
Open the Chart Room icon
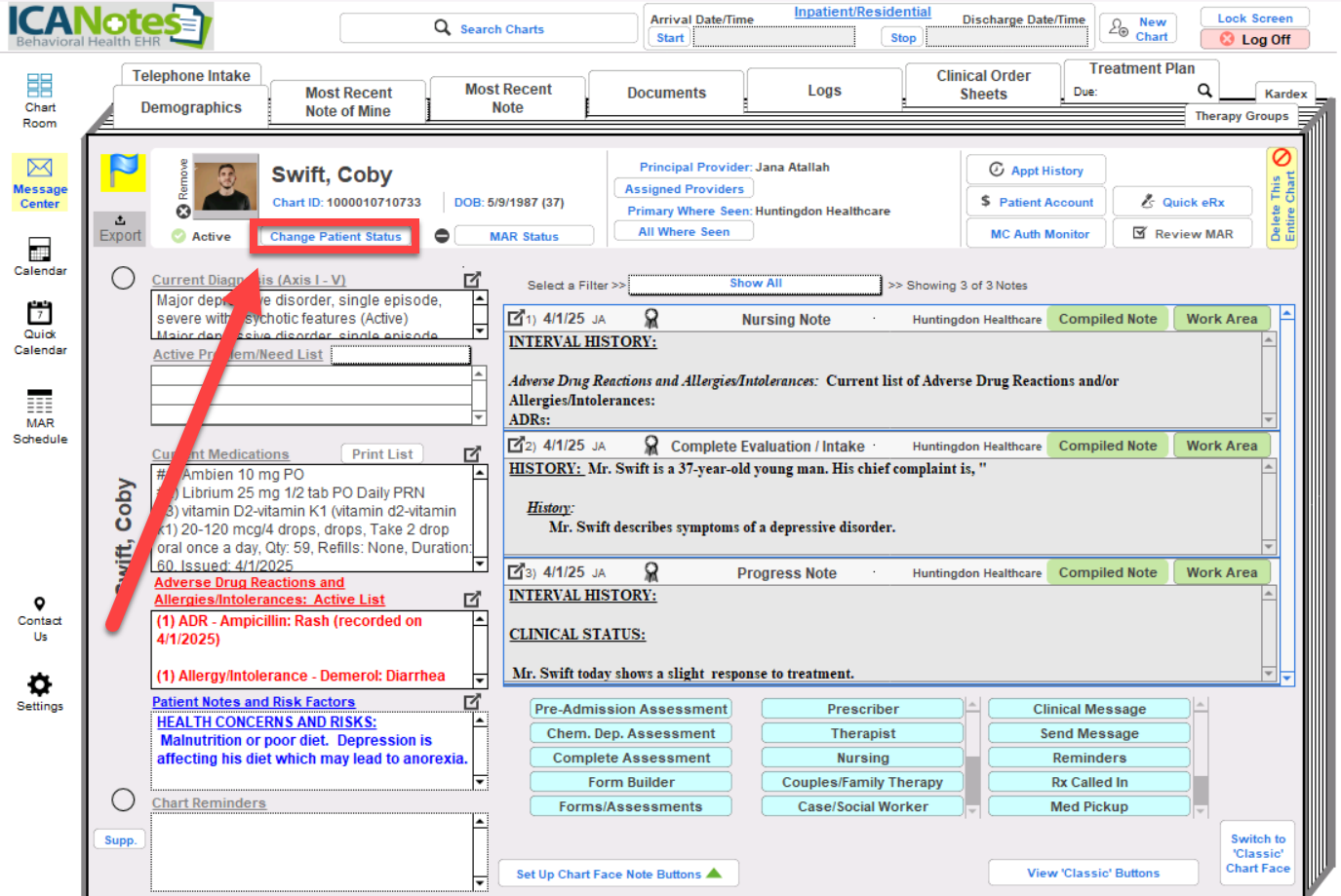[40, 86]
